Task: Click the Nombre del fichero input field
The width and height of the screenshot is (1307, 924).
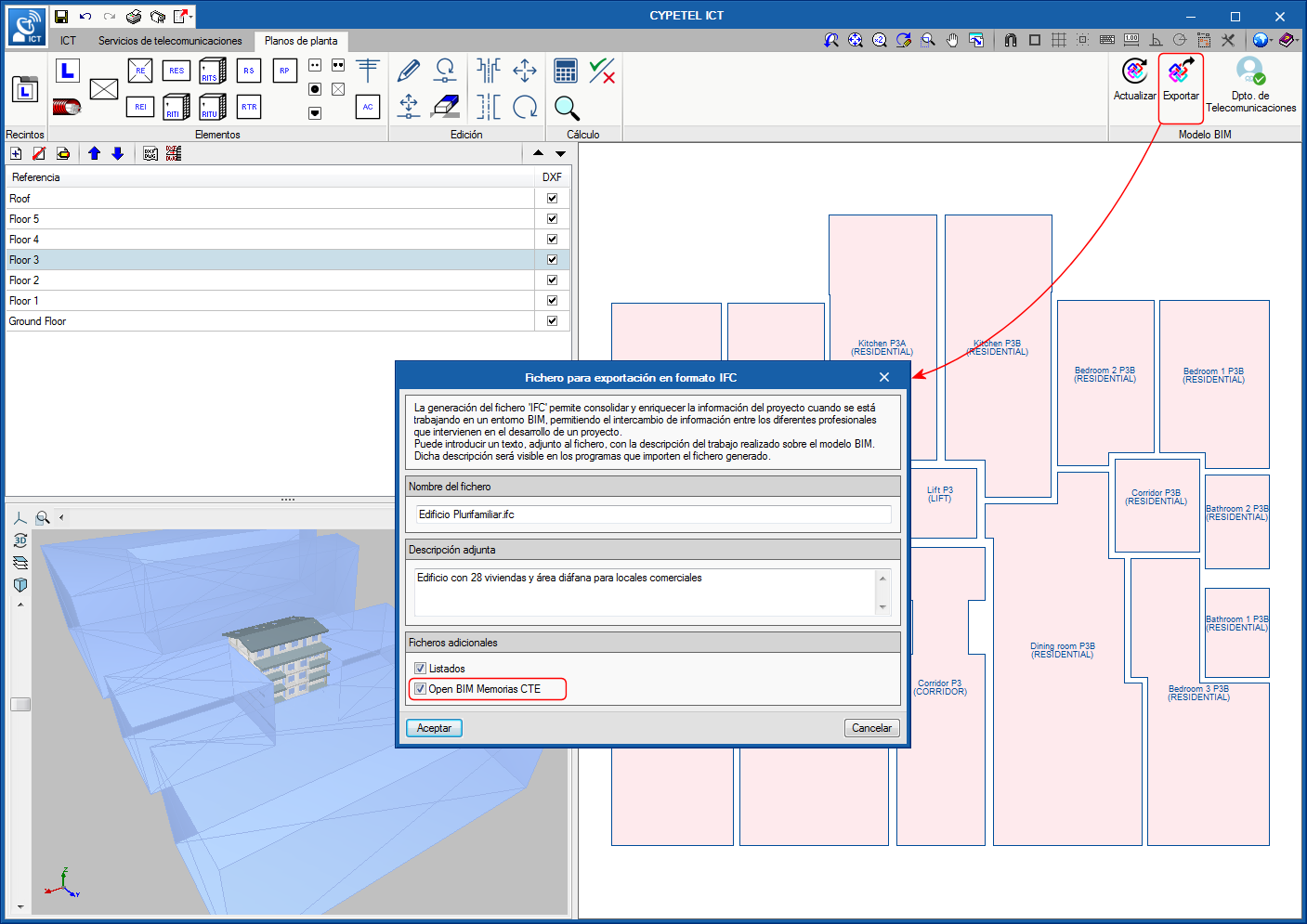Action: coord(654,514)
